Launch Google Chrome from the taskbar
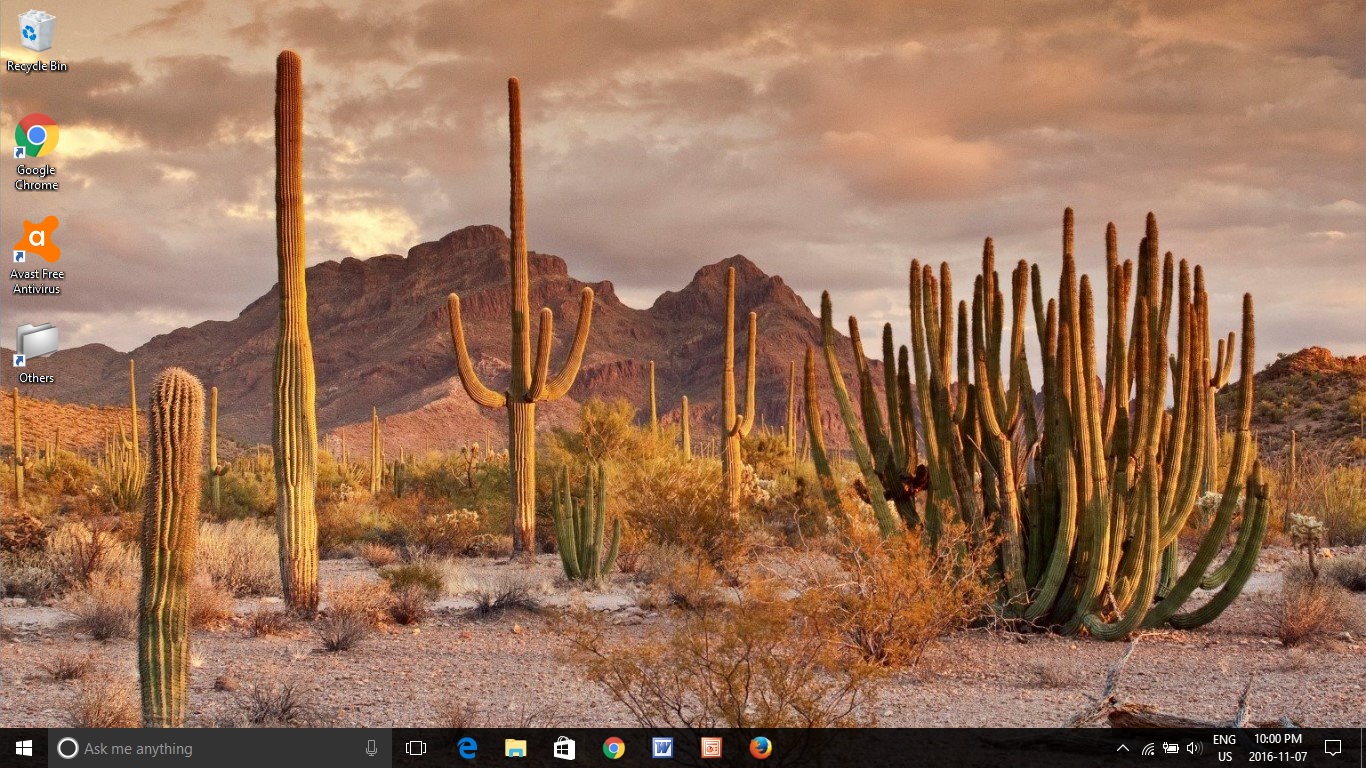The image size is (1366, 768). [613, 748]
